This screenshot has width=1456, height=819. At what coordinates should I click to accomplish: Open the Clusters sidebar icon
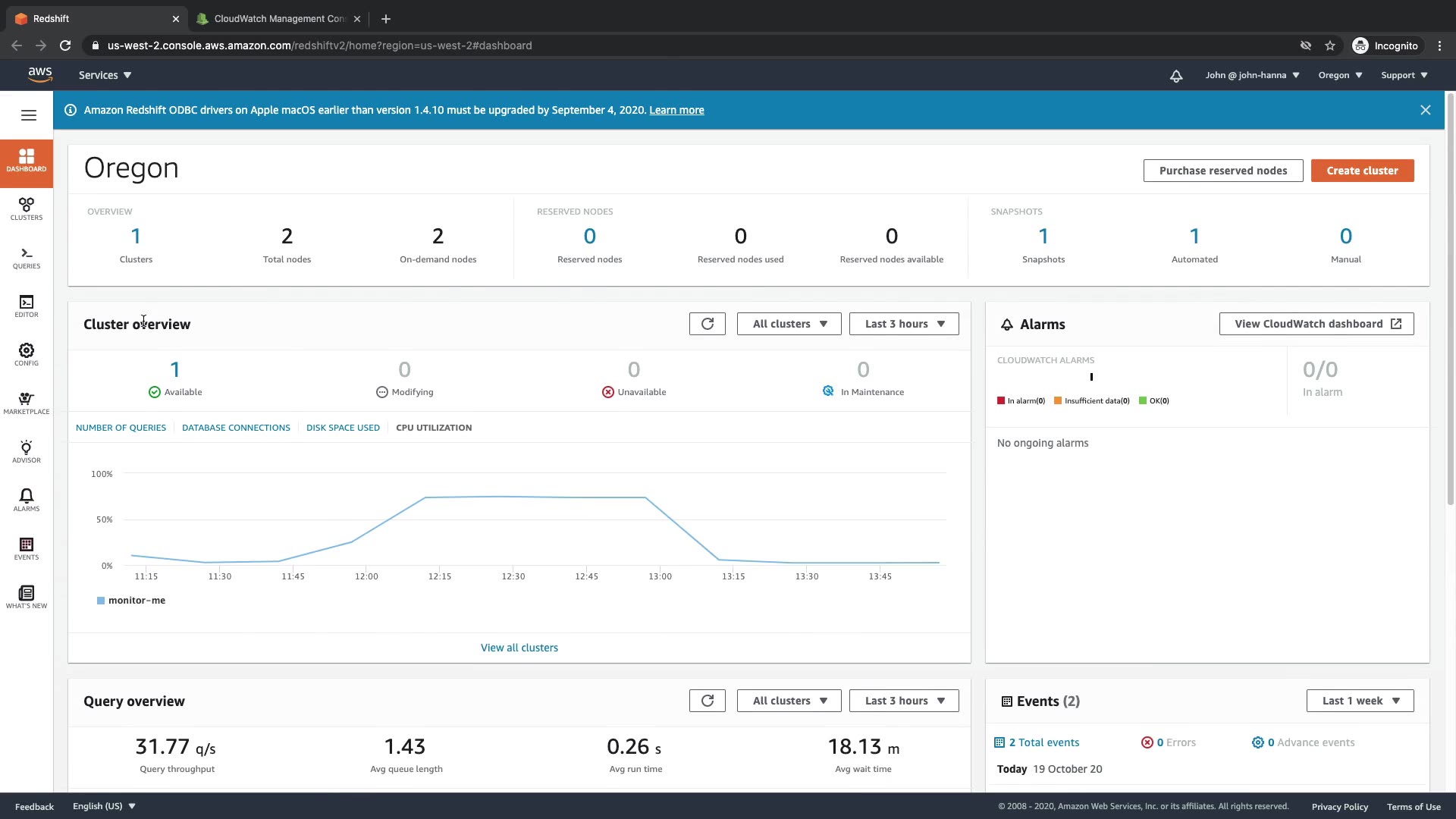pos(27,209)
